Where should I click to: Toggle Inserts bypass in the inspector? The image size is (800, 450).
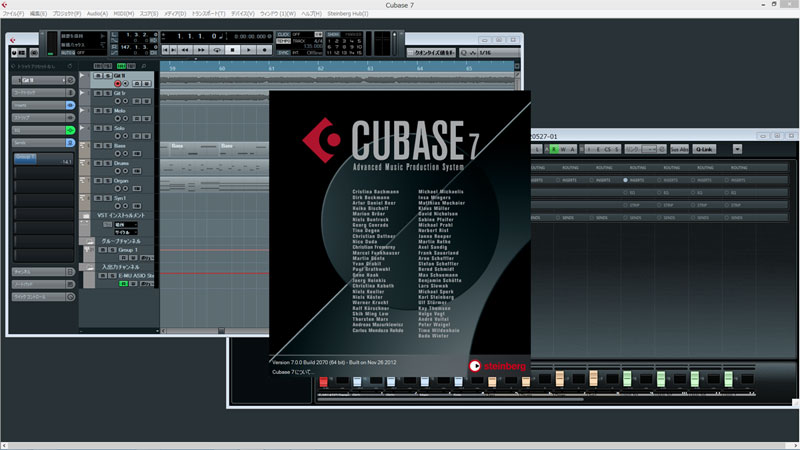point(70,105)
